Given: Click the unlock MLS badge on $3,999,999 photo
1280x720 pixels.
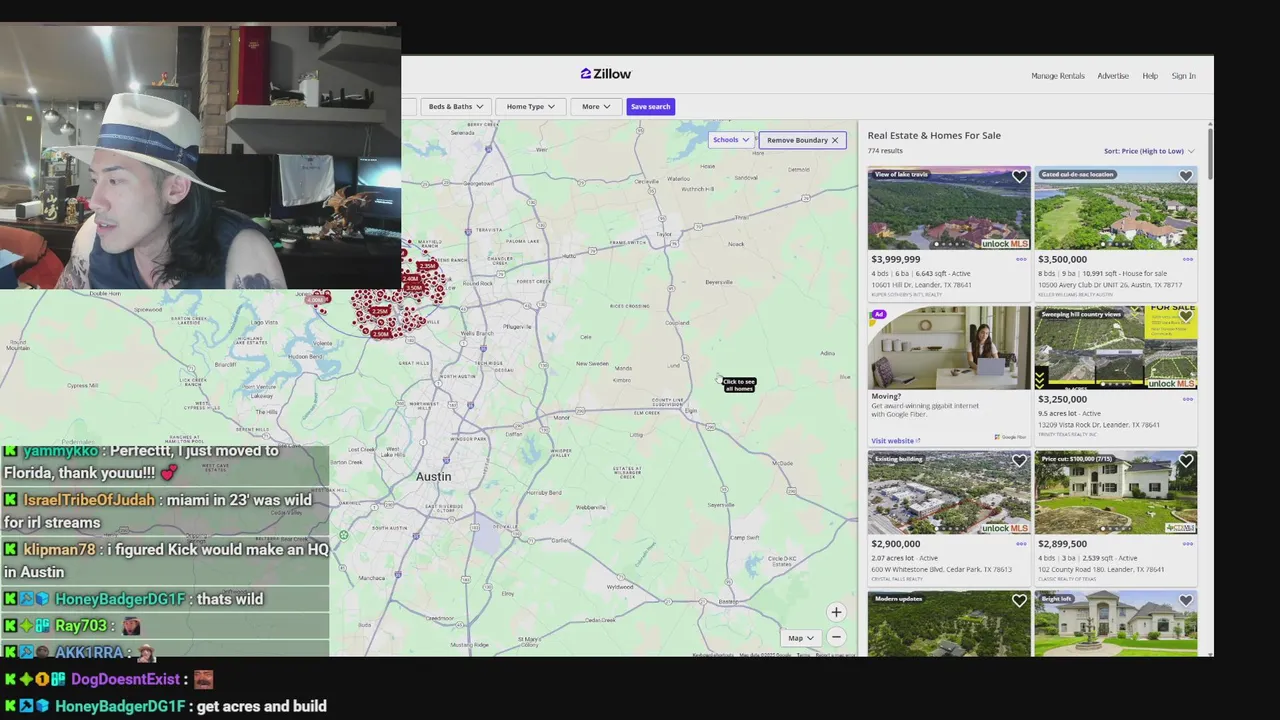Looking at the screenshot, I should pos(1004,243).
